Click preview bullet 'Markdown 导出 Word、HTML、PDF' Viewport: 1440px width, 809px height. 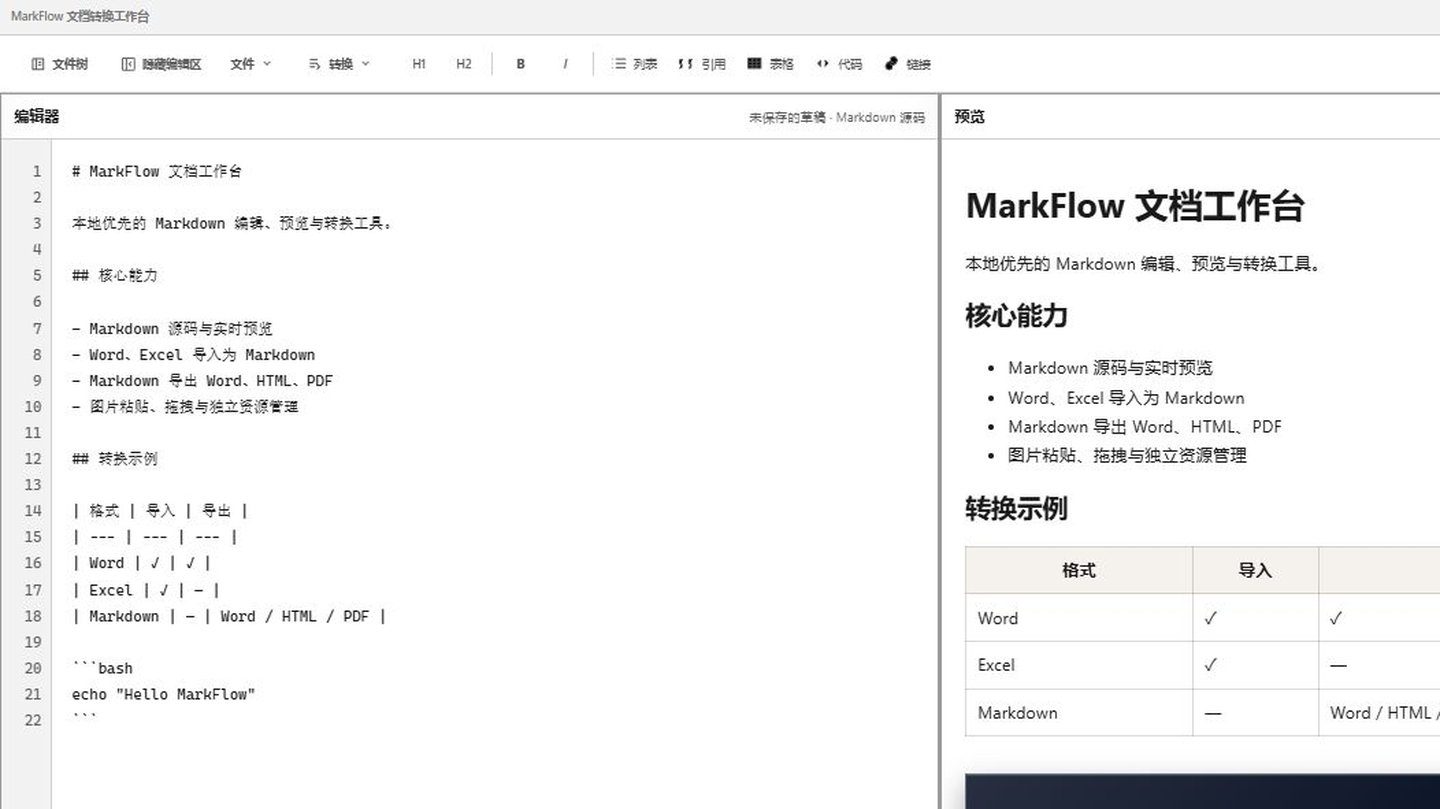[1145, 427]
